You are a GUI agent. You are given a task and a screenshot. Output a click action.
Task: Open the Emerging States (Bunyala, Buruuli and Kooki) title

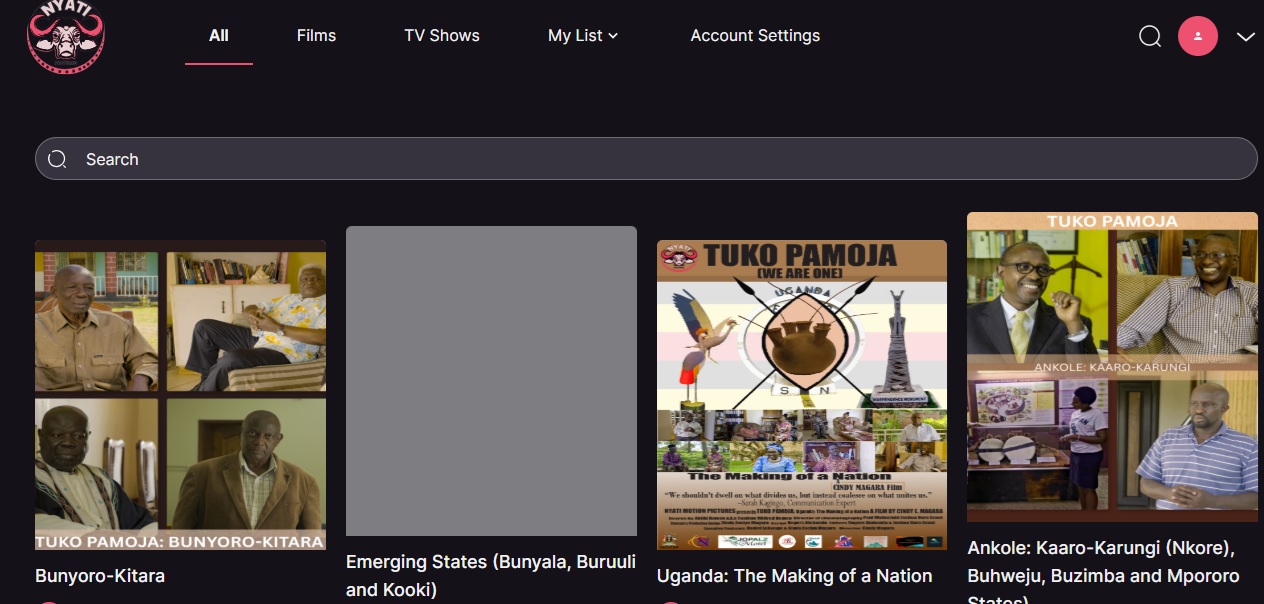point(490,575)
